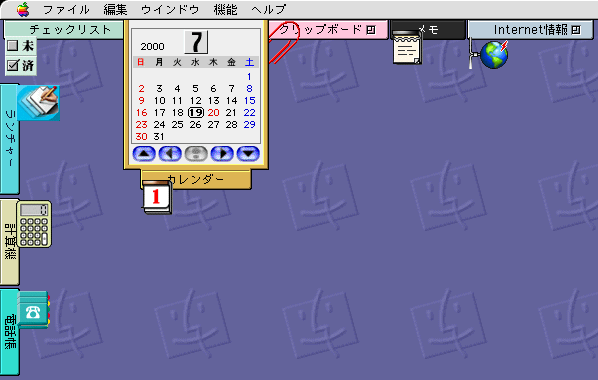Select calendar date 29
598x380 pixels.
pos(249,124)
